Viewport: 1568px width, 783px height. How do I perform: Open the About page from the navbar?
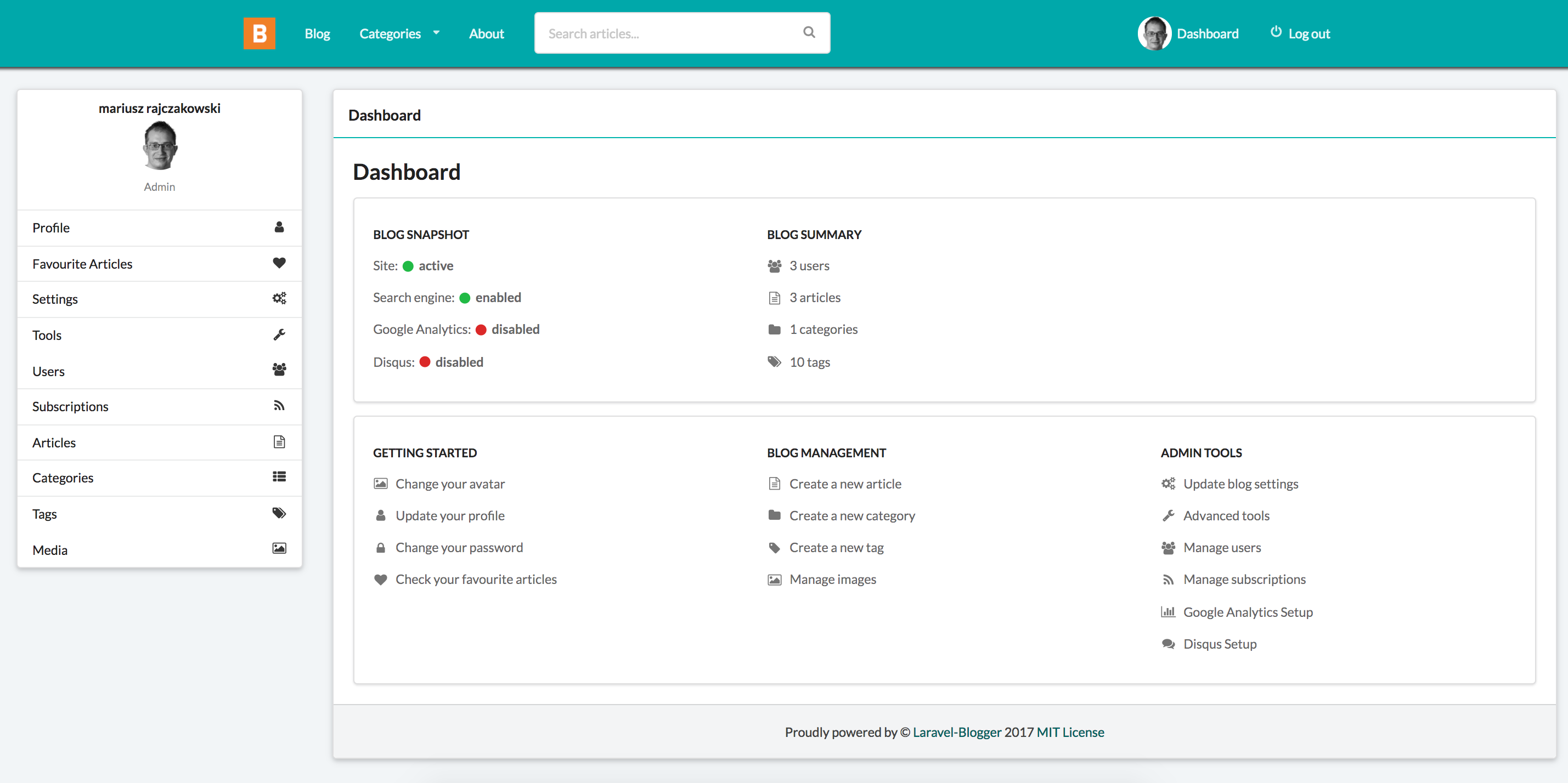(x=486, y=33)
